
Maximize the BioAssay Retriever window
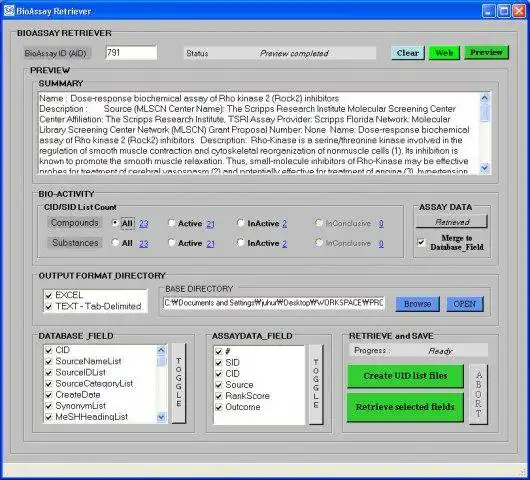point(504,11)
